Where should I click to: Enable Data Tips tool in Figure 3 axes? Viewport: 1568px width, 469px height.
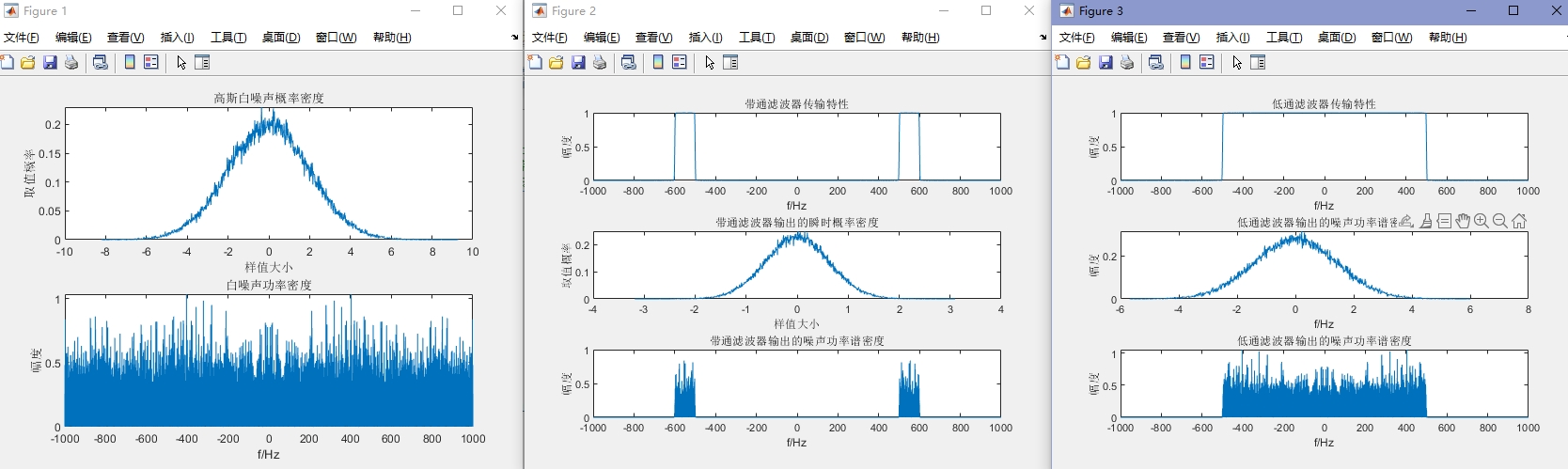pyautogui.click(x=1444, y=222)
